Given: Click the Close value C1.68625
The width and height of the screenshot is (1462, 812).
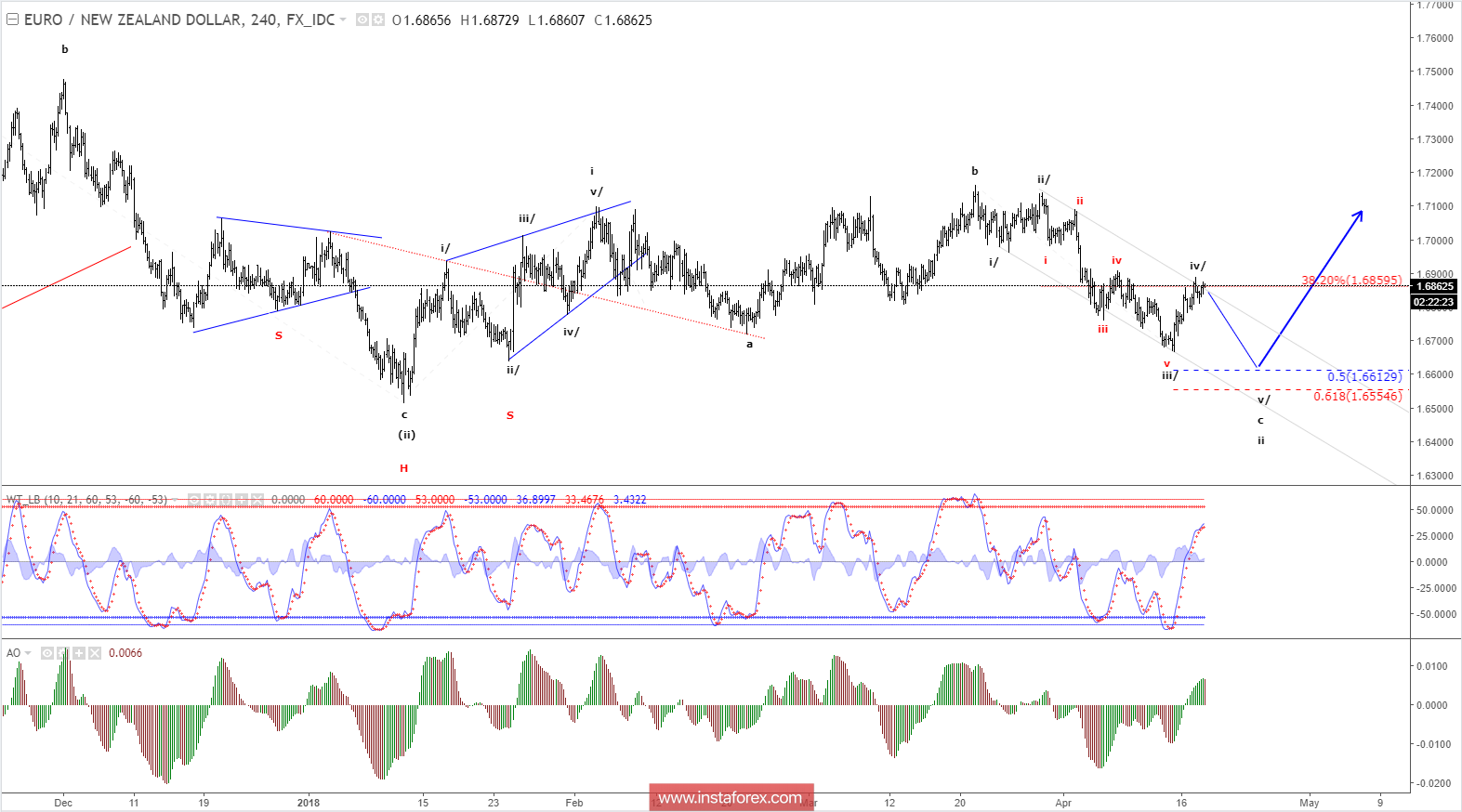Looking at the screenshot, I should click(624, 20).
